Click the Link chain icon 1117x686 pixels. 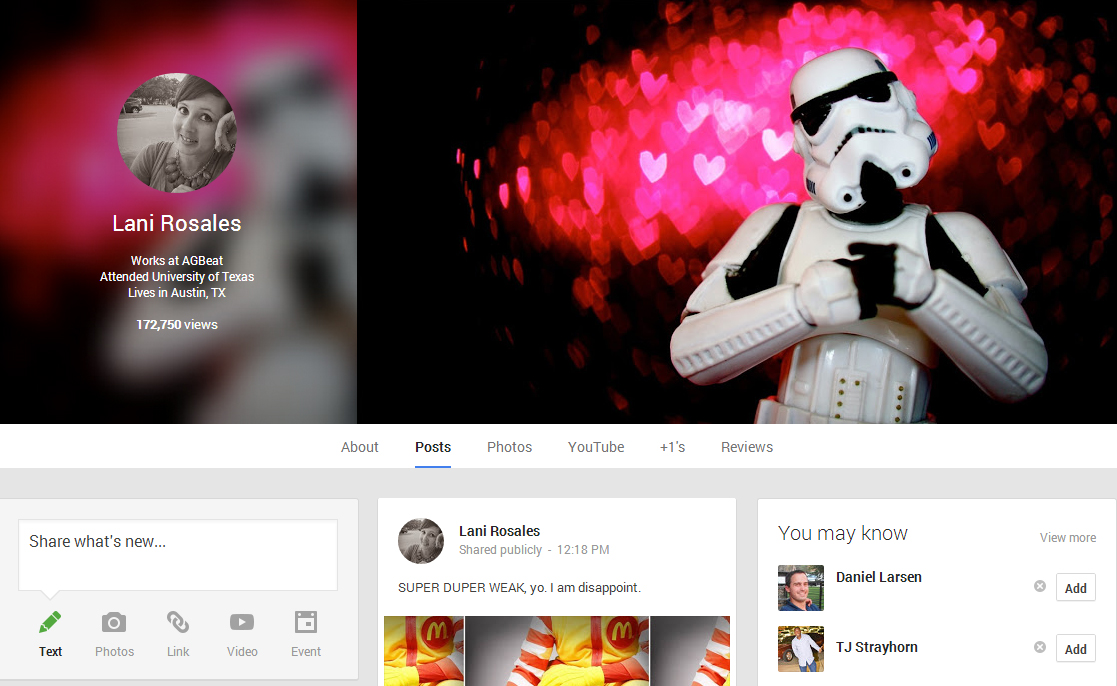178,623
